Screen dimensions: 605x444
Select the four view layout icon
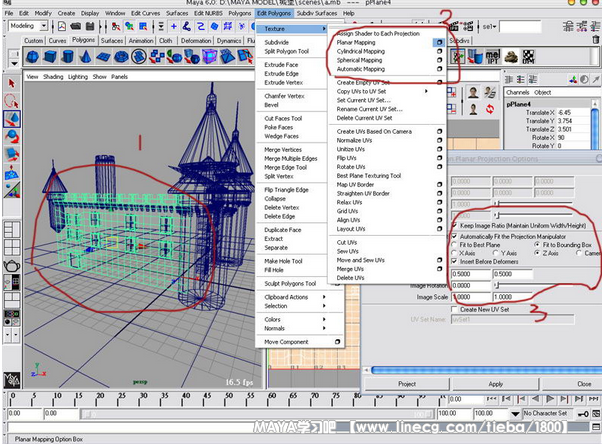click(x=12, y=247)
